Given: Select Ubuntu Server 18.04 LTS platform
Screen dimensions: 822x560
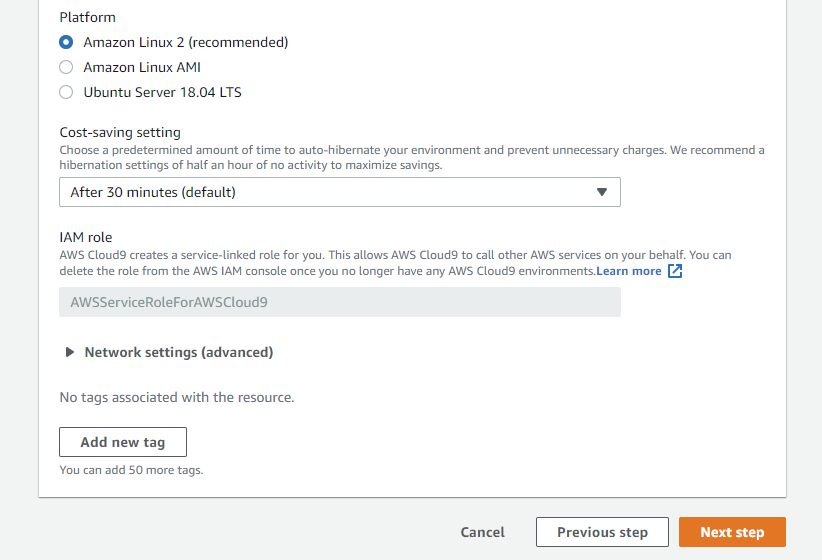Looking at the screenshot, I should [x=66, y=92].
